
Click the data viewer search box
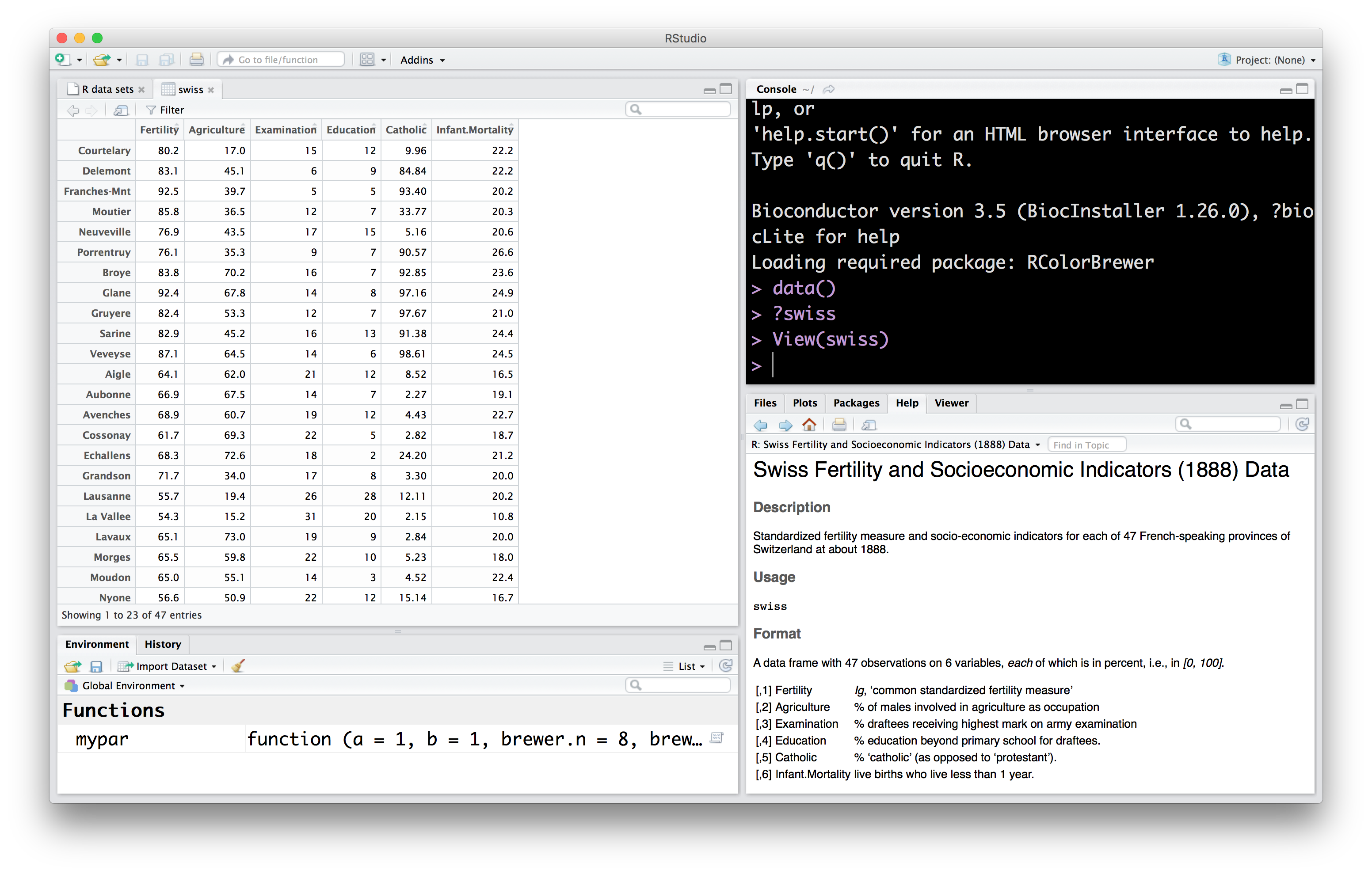tap(678, 110)
